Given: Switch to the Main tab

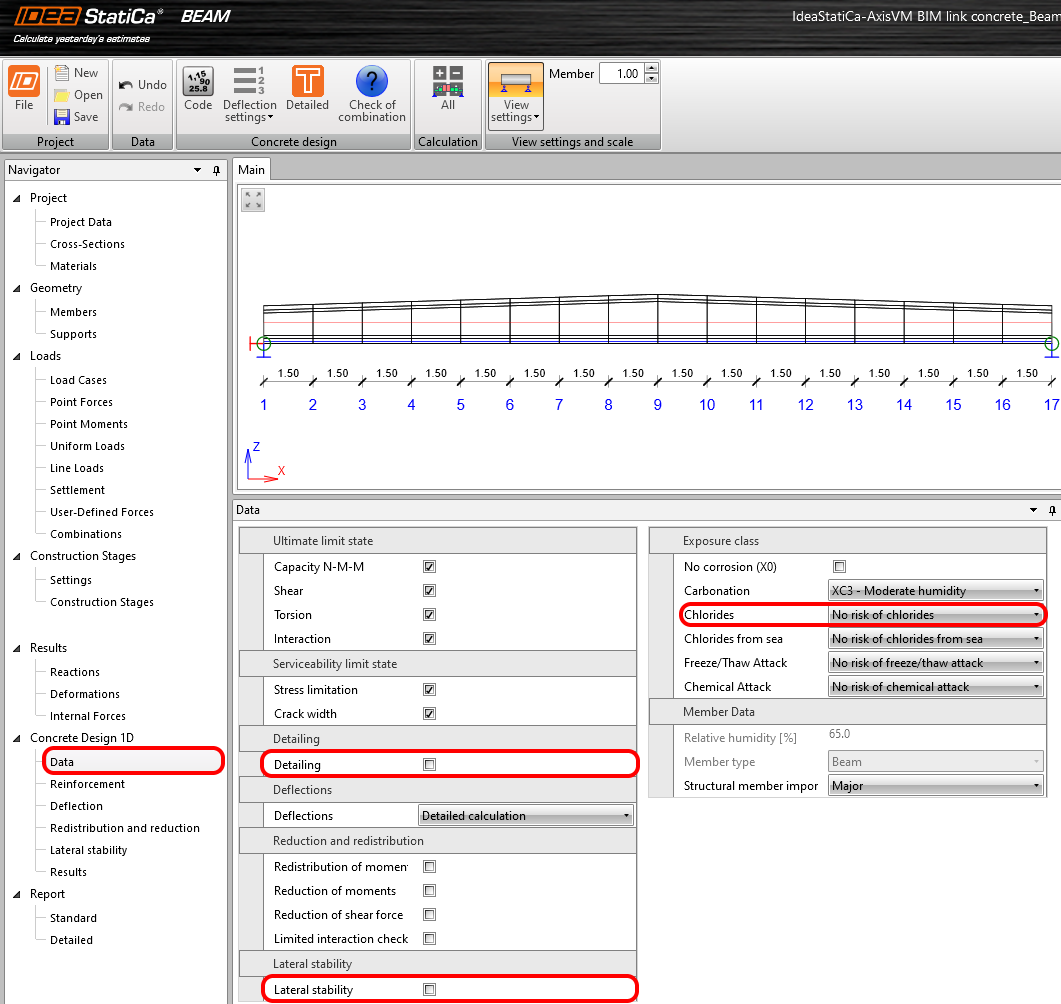Looking at the screenshot, I should coord(251,171).
